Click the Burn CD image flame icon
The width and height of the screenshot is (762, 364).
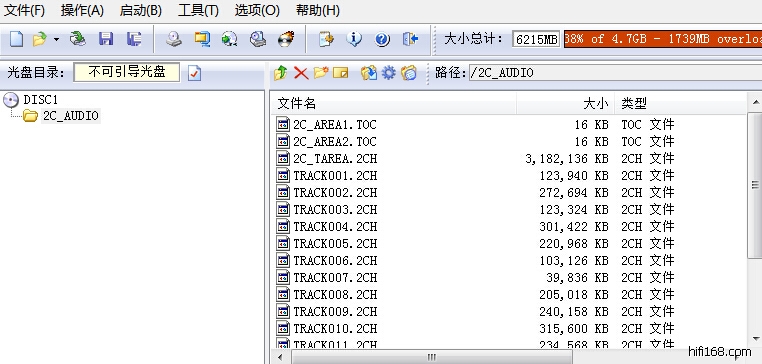pos(286,39)
